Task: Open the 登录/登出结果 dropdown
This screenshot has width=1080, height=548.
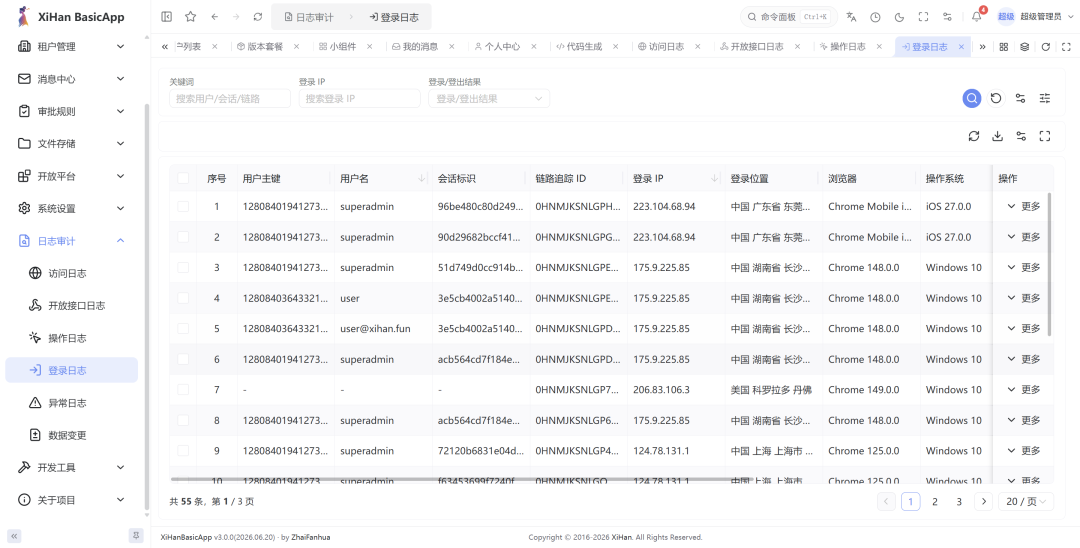Action: 489,98
